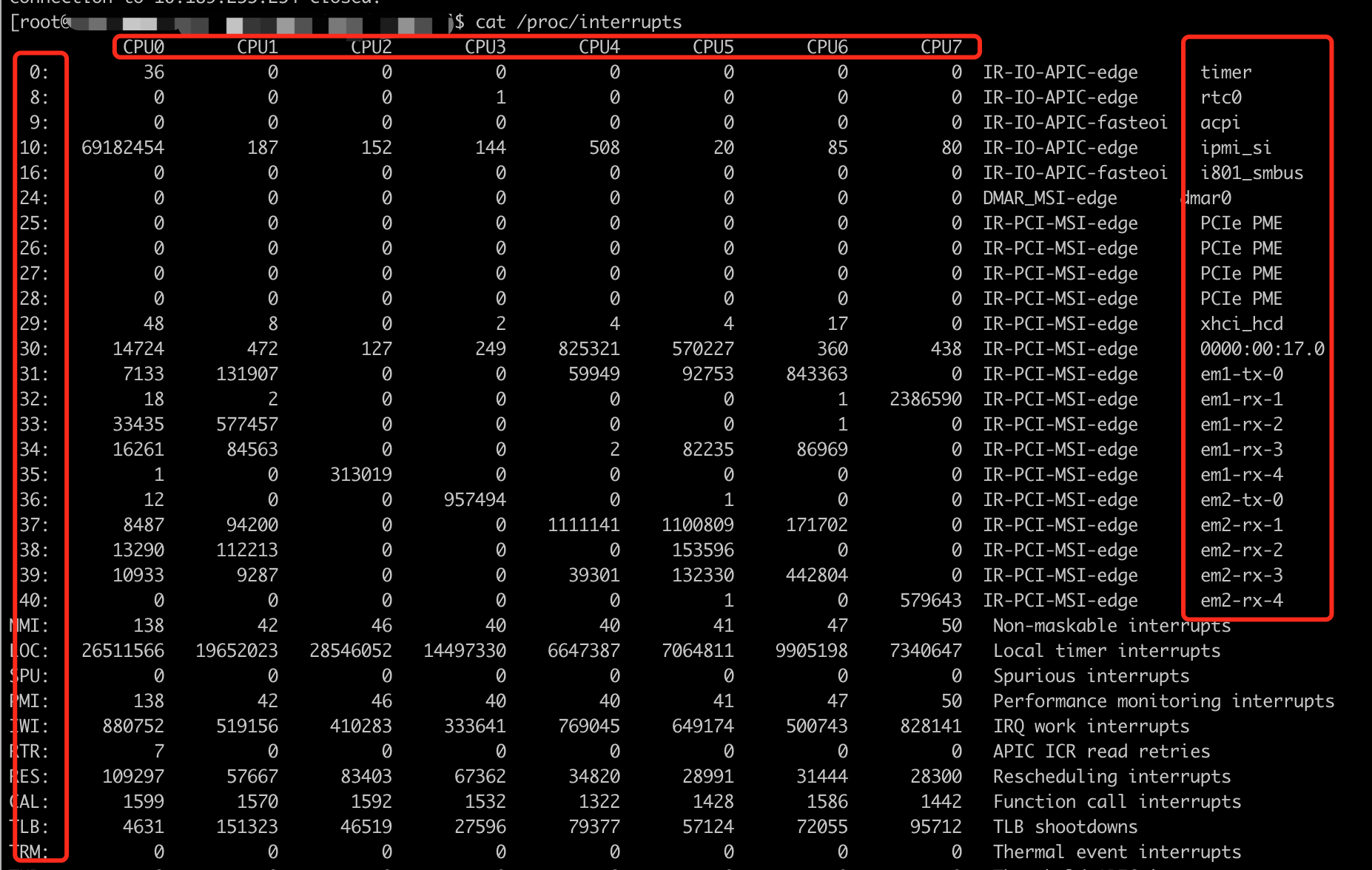Image resolution: width=1372 pixels, height=870 pixels.
Task: Select the acpi interrupt label
Action: pos(1220,122)
